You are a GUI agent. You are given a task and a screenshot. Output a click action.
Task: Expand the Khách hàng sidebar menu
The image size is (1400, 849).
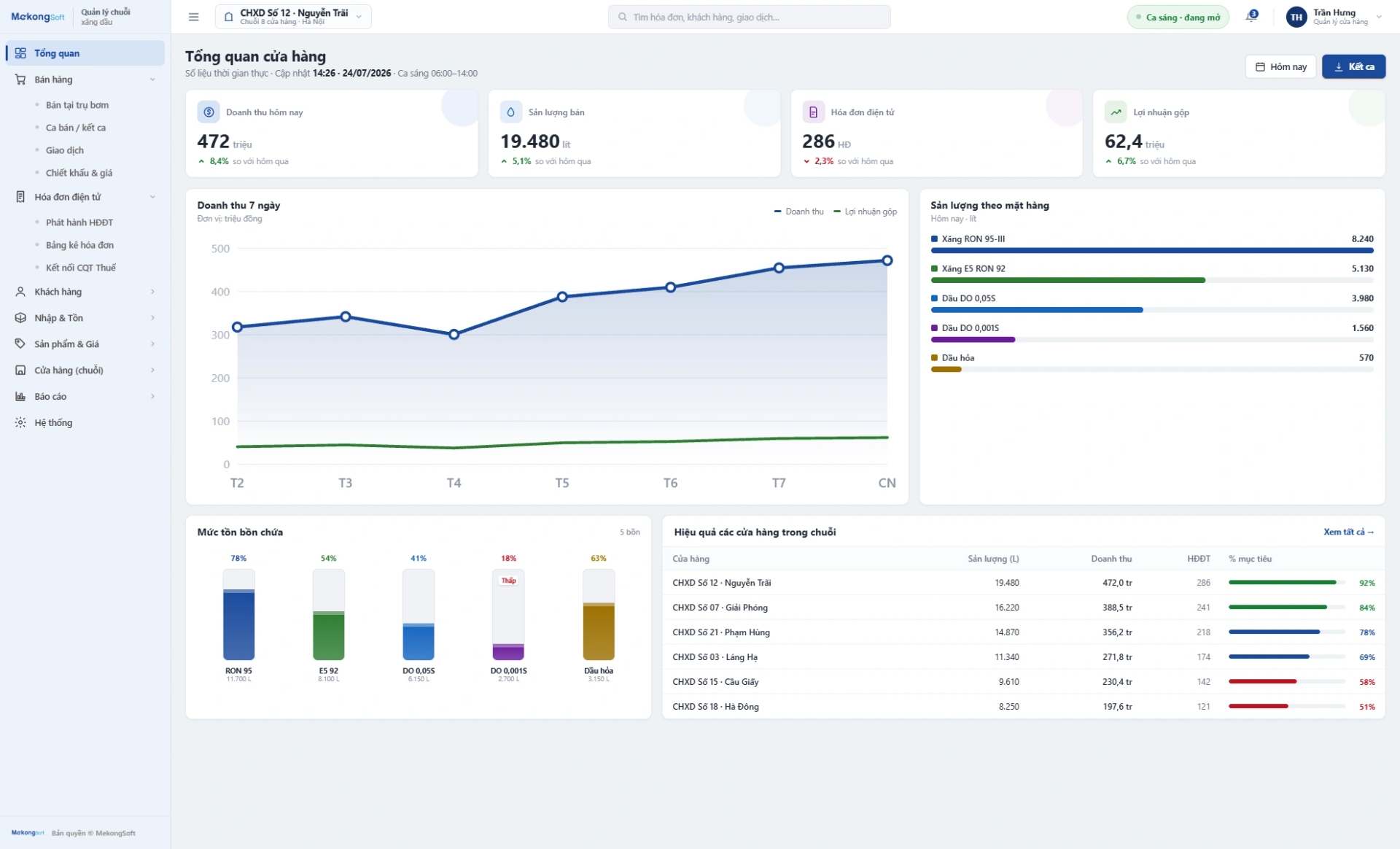click(x=85, y=292)
